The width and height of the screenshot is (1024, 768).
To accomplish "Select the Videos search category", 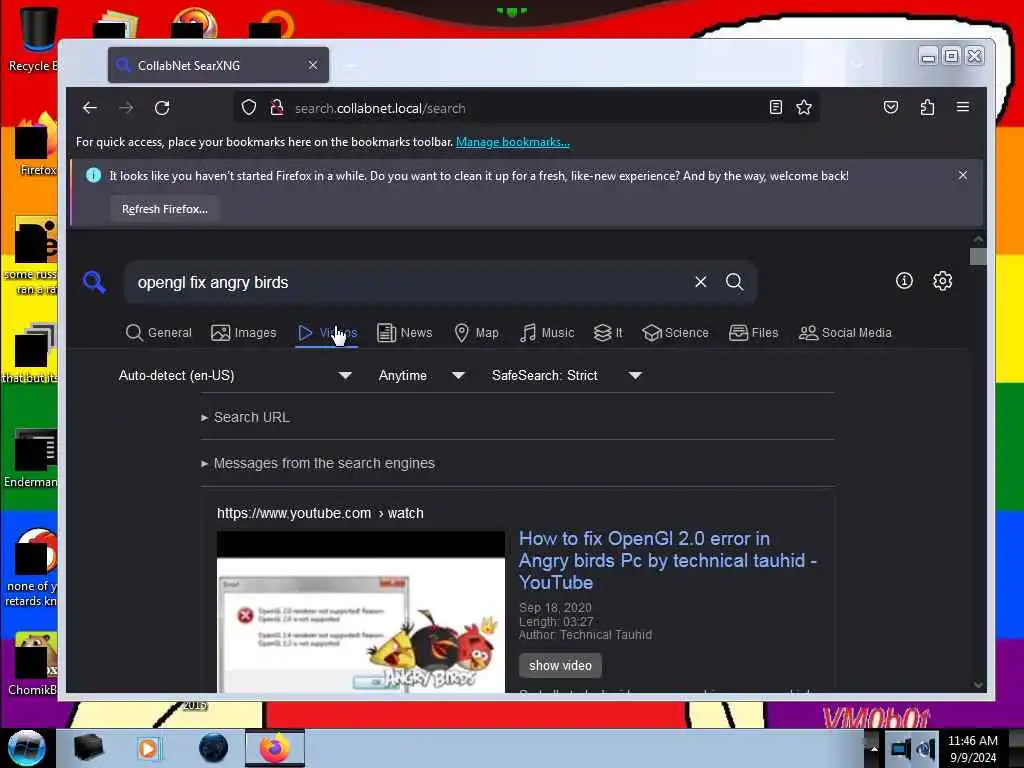I will point(327,332).
